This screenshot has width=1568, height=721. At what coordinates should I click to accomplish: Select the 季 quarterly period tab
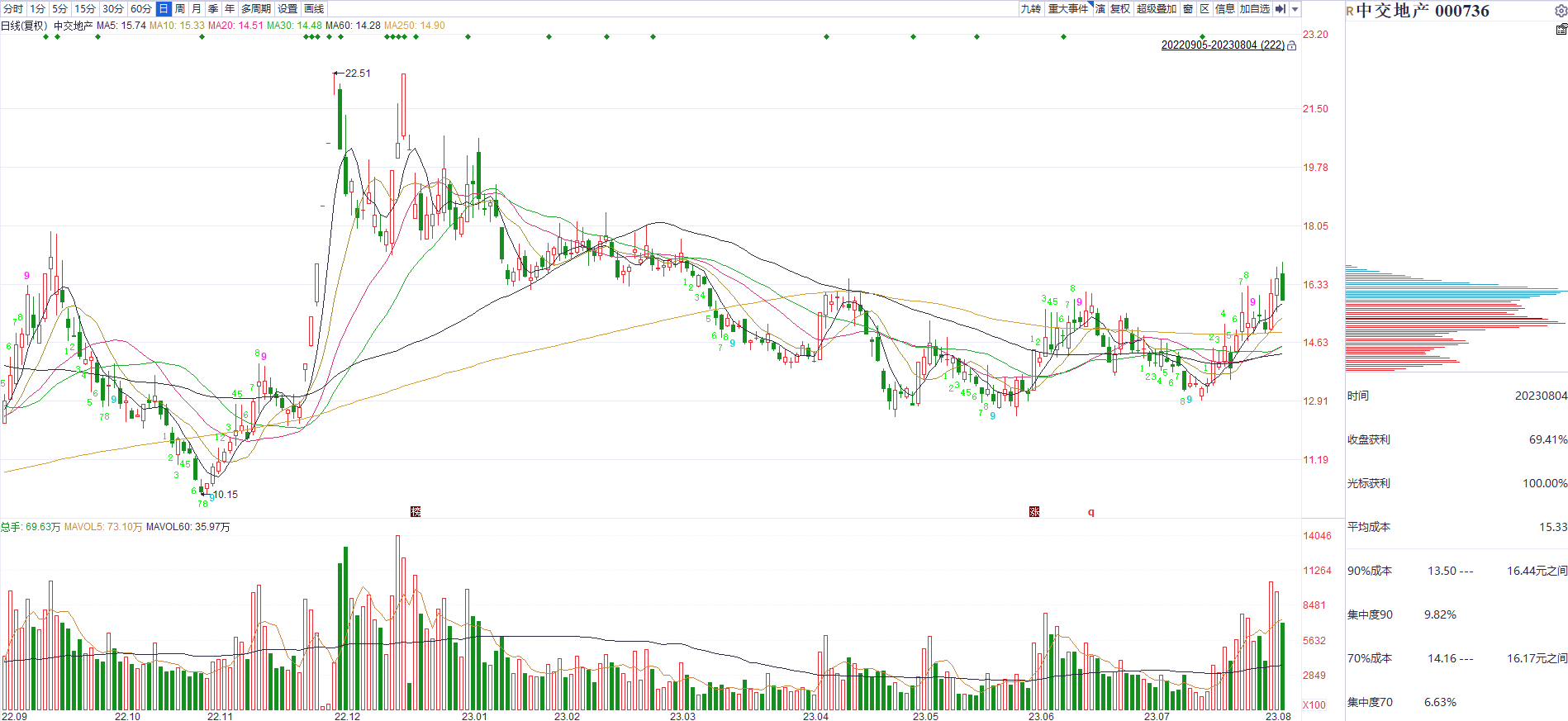pos(213,9)
